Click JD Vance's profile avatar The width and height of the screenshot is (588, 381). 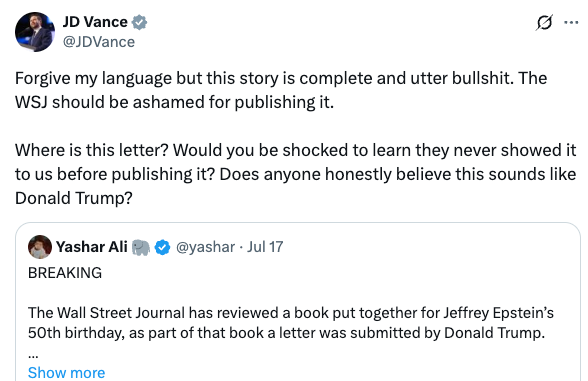coord(35,32)
